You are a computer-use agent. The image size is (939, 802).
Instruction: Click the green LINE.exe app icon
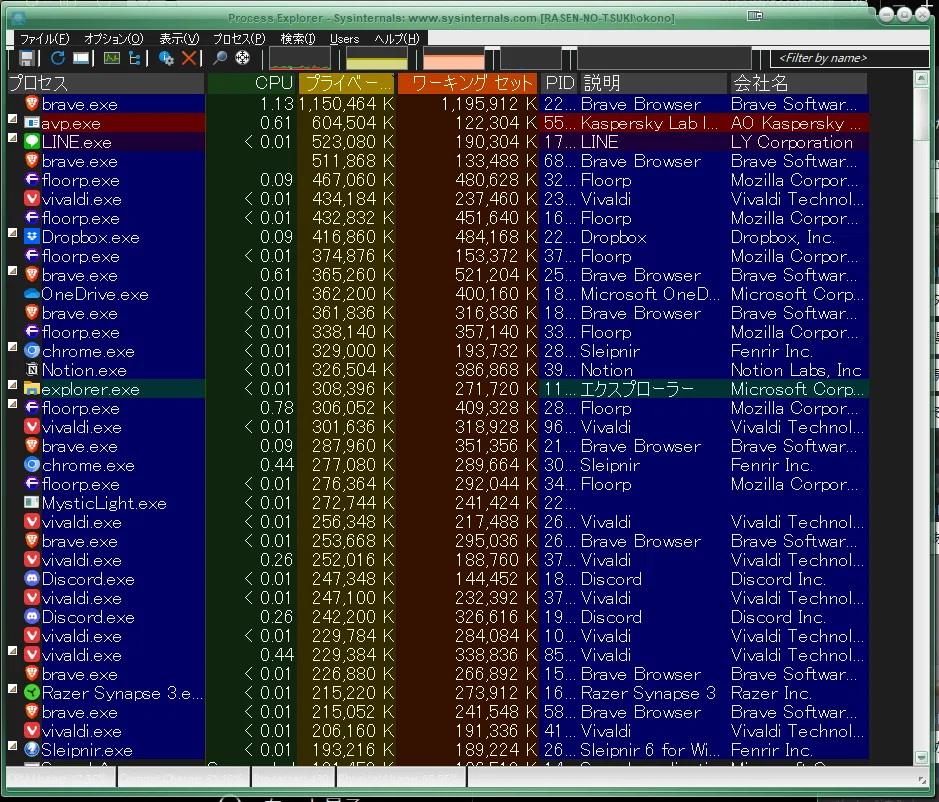click(x=32, y=142)
